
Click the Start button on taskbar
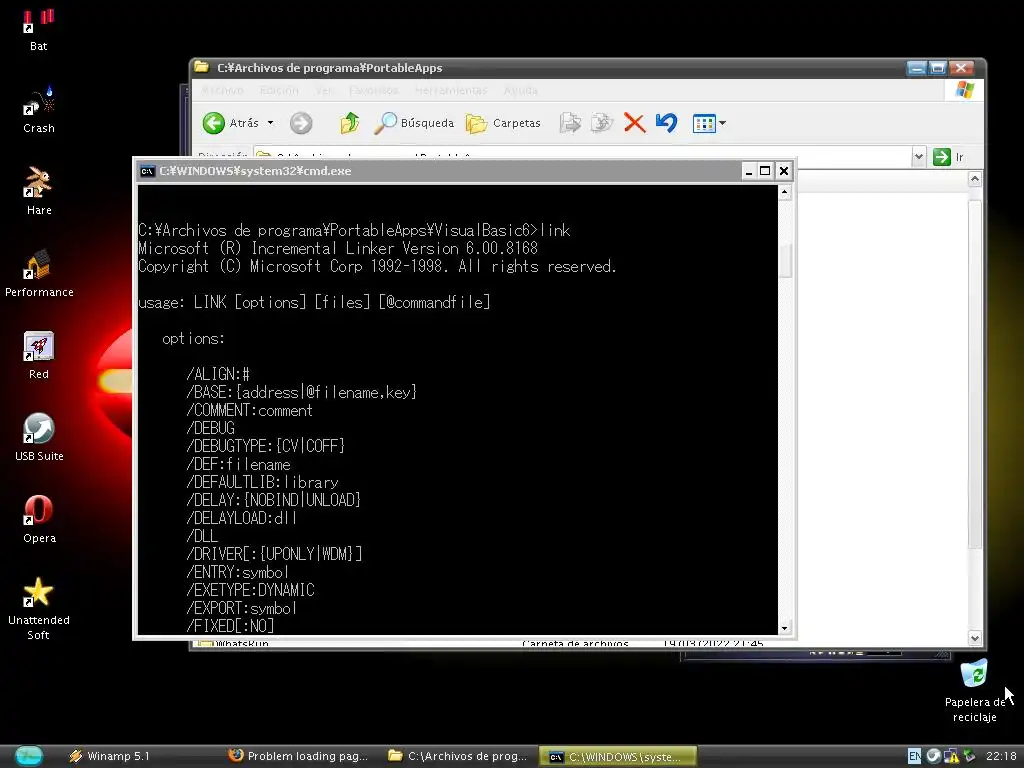[29, 756]
